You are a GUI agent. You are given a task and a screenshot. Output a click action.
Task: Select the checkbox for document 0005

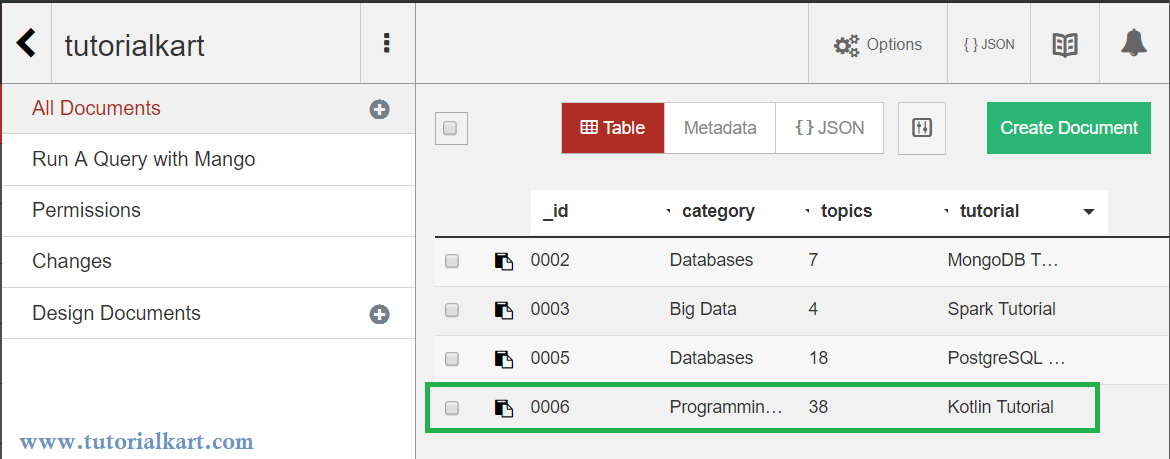[x=451, y=359]
